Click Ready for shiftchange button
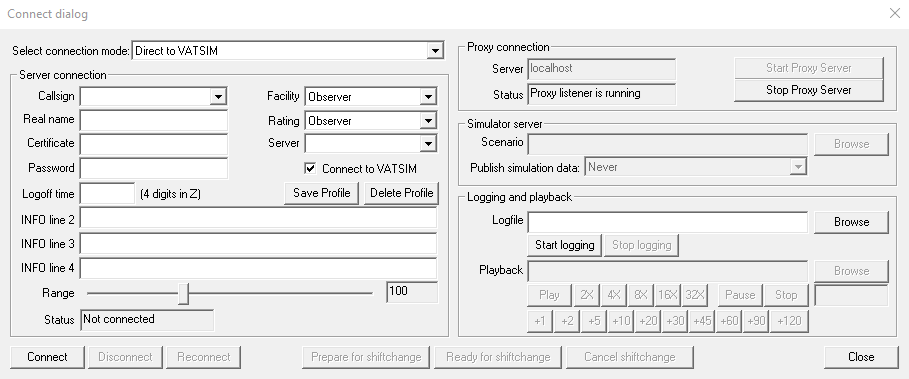The width and height of the screenshot is (909, 379). click(498, 357)
